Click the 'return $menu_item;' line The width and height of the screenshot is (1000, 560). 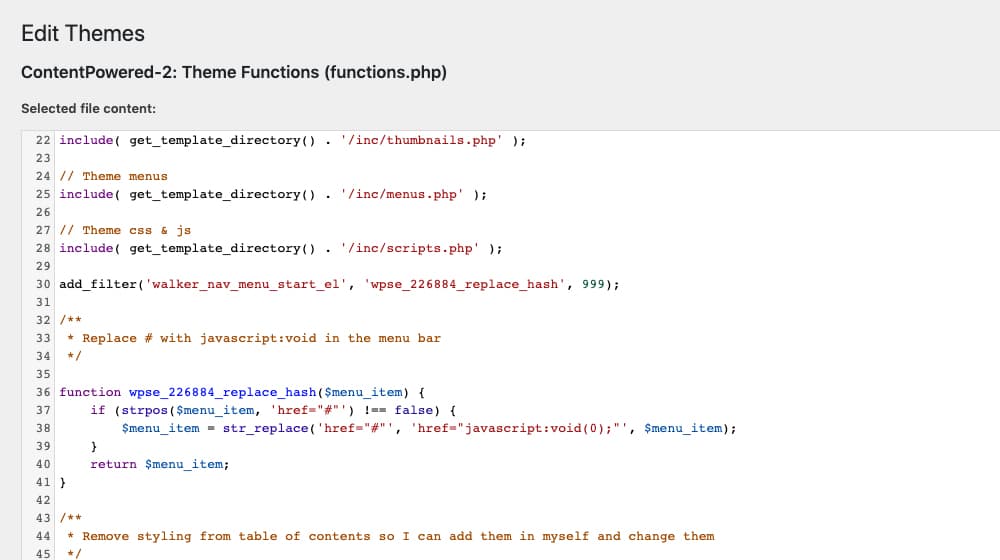[x=159, y=464]
